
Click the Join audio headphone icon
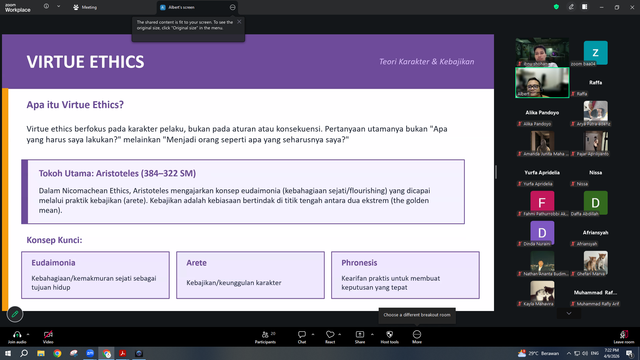click(17, 334)
